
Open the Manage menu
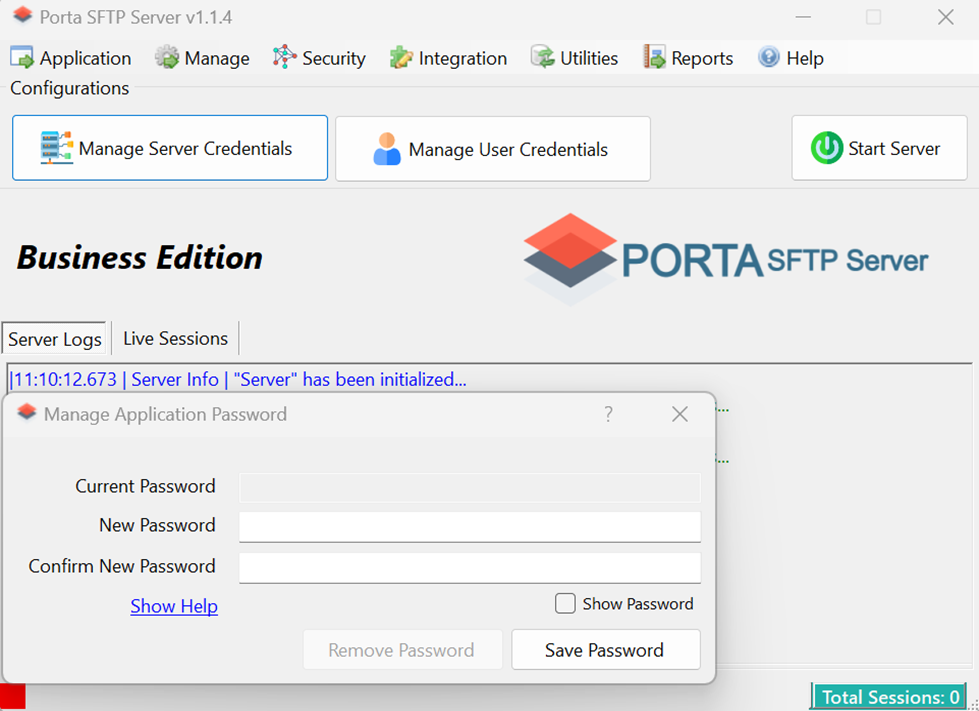(x=202, y=57)
